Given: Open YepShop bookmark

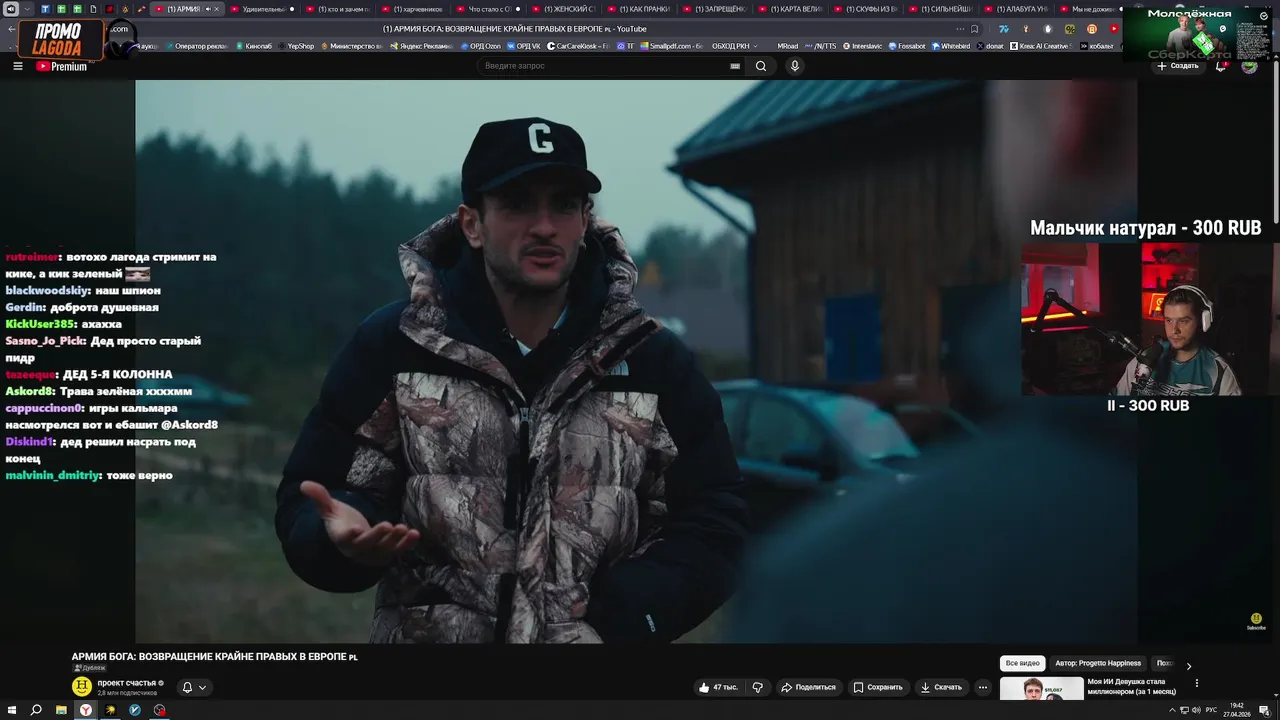Looking at the screenshot, I should coord(296,46).
